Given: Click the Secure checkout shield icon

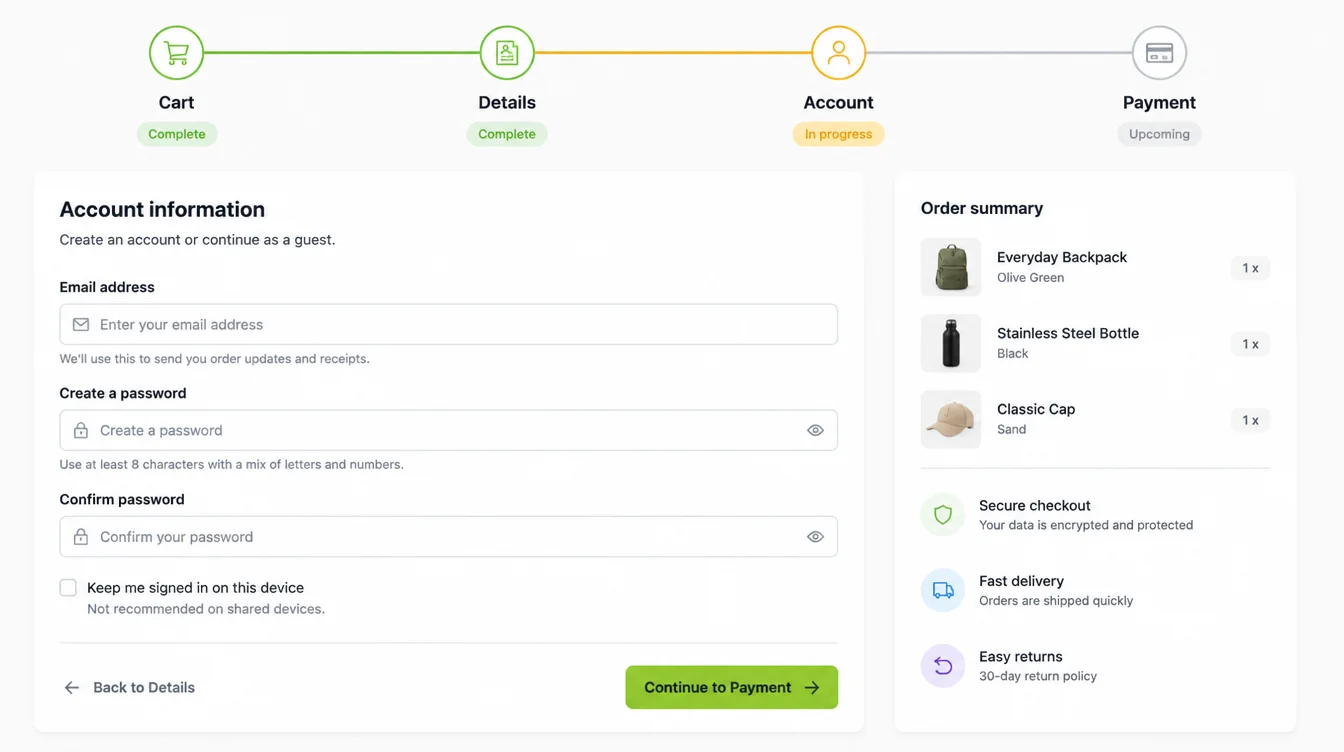Looking at the screenshot, I should (x=943, y=515).
